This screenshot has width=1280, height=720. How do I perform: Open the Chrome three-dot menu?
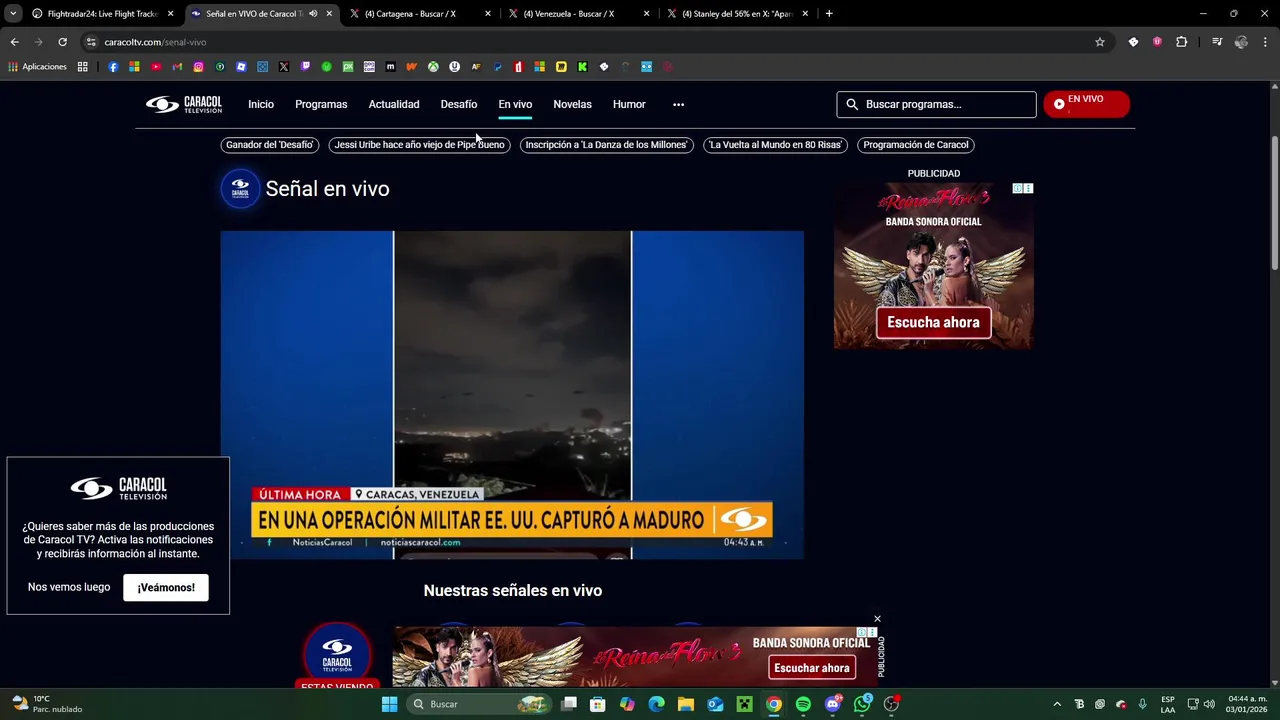1266,42
